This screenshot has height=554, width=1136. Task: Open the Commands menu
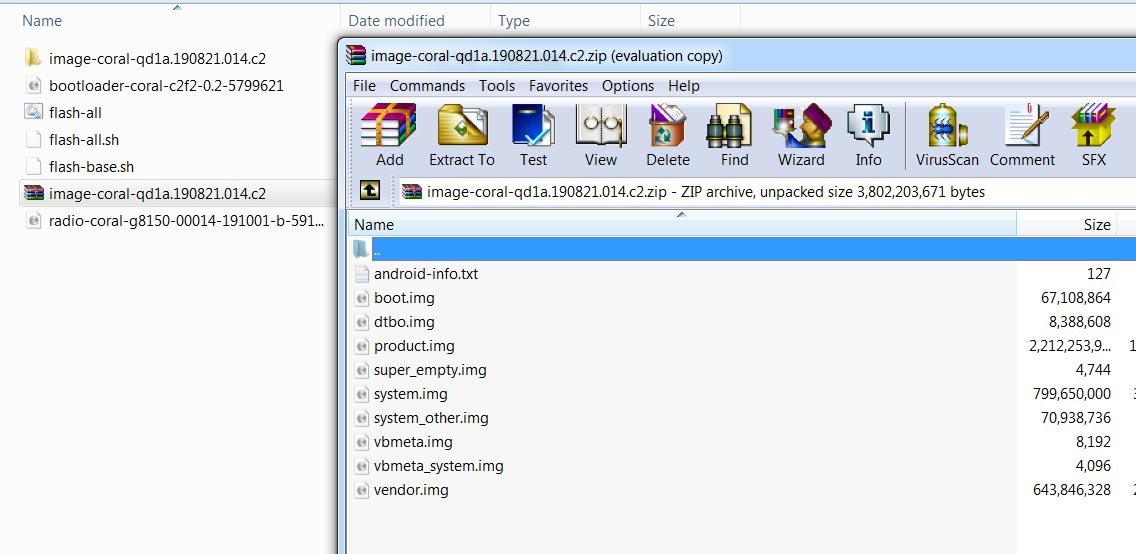427,86
